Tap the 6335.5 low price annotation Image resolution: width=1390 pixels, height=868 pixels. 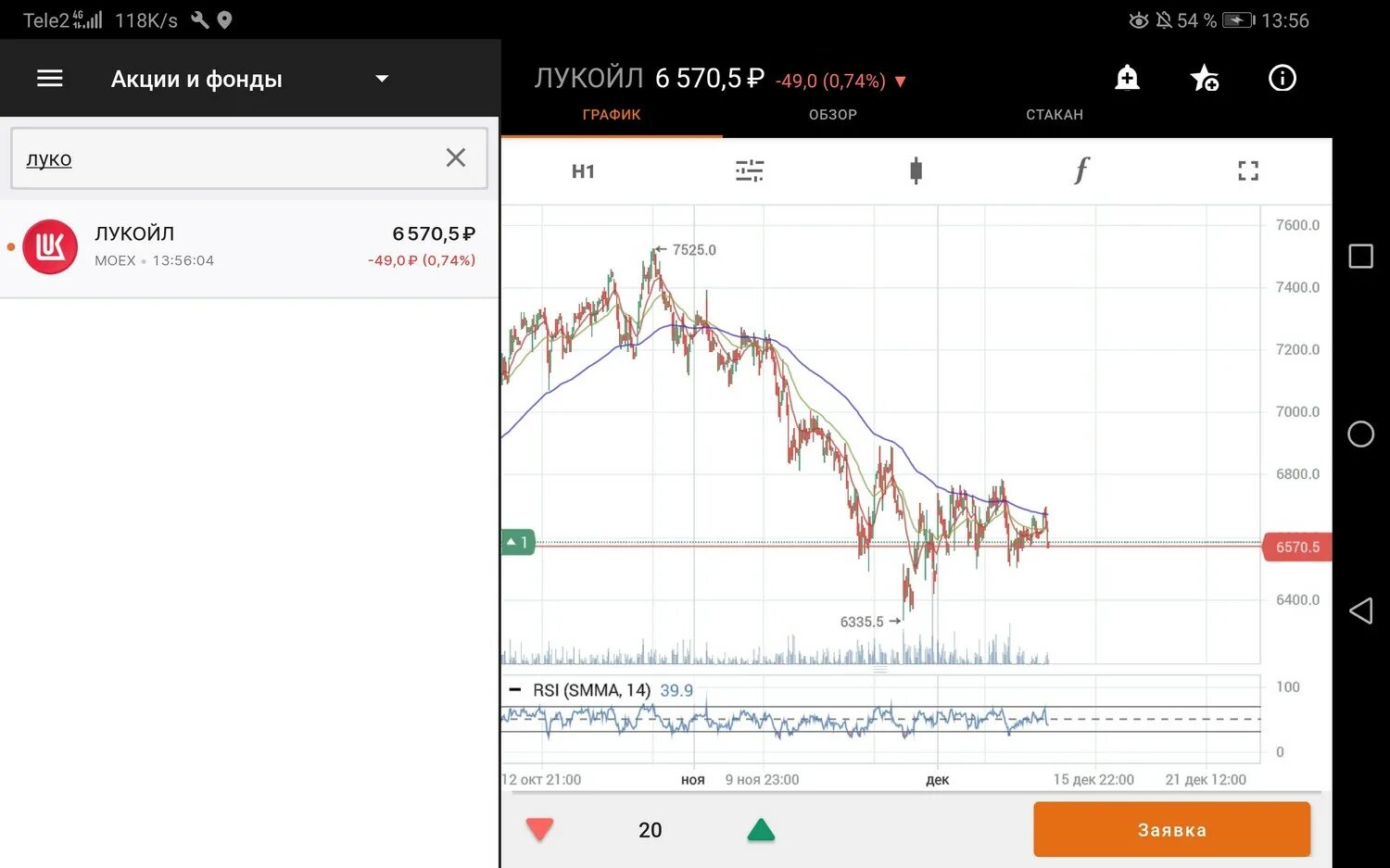870,622
